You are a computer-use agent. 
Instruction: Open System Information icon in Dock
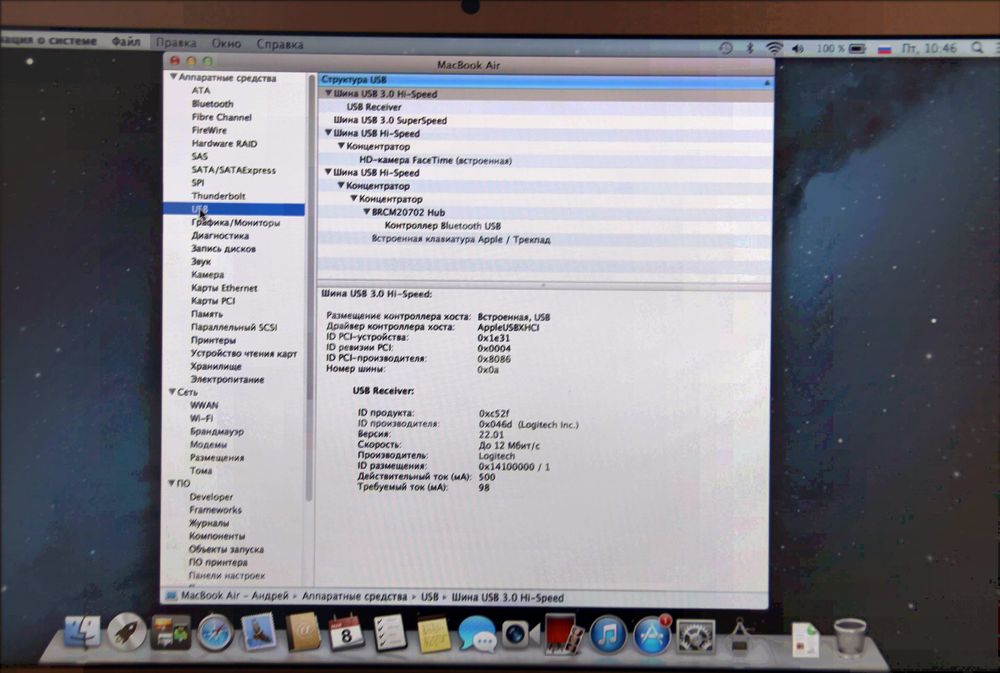pos(740,635)
